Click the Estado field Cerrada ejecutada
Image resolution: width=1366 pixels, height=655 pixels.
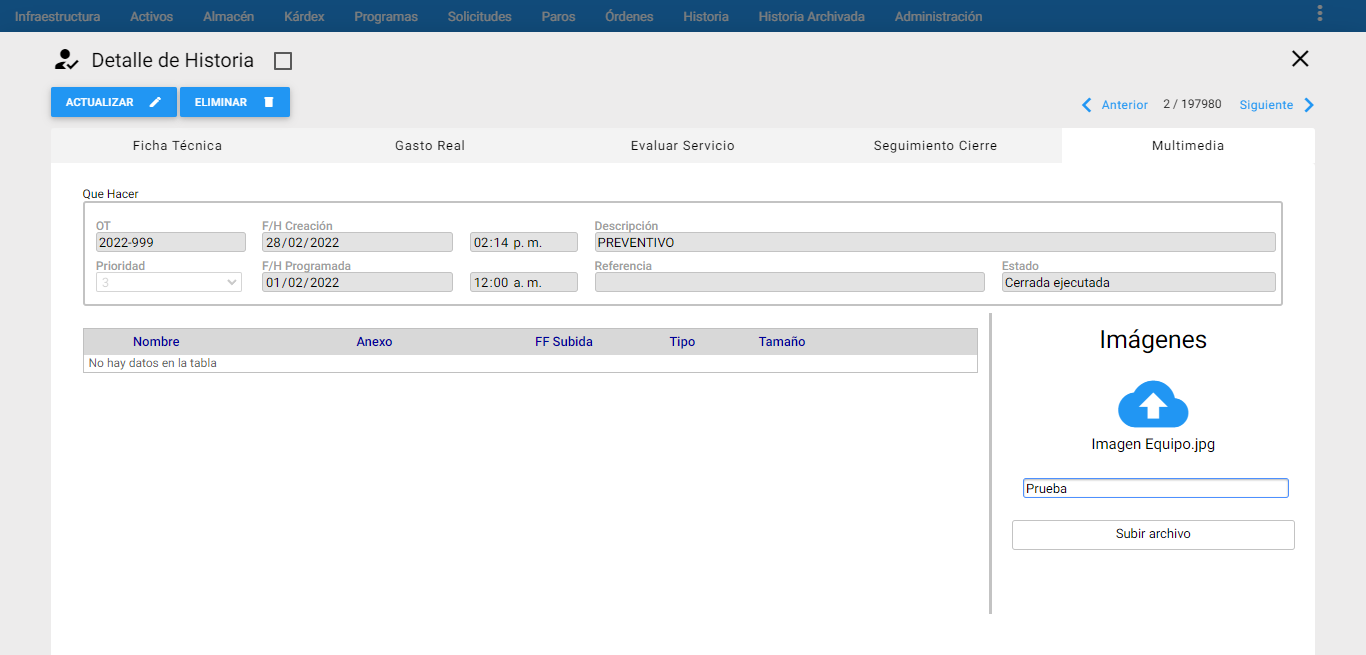pos(1139,282)
